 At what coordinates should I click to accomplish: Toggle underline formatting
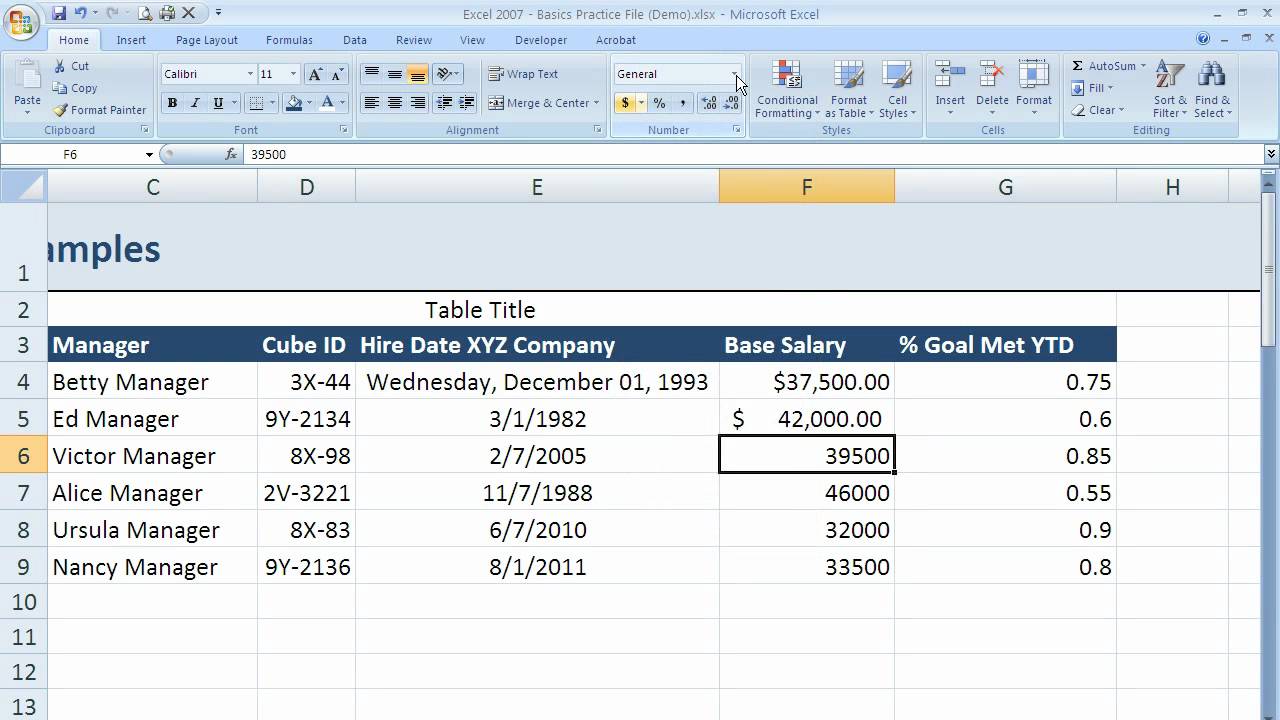click(x=218, y=103)
